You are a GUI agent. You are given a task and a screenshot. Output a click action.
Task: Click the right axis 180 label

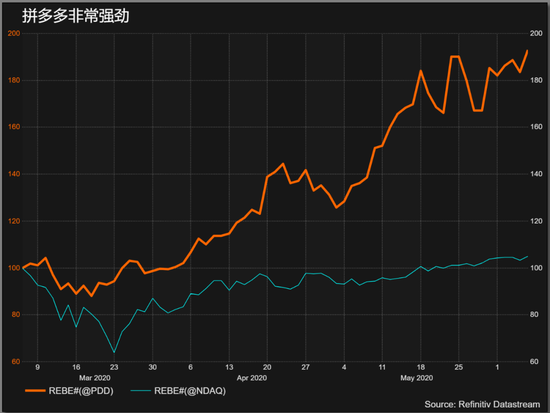[536, 80]
